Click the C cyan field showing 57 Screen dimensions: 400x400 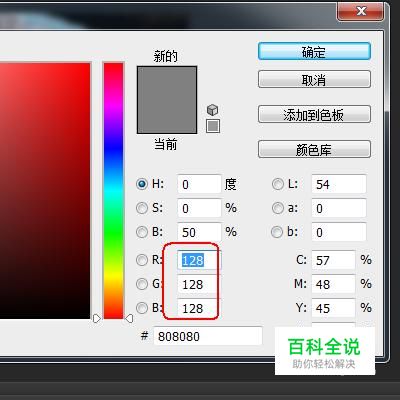pyautogui.click(x=333, y=260)
